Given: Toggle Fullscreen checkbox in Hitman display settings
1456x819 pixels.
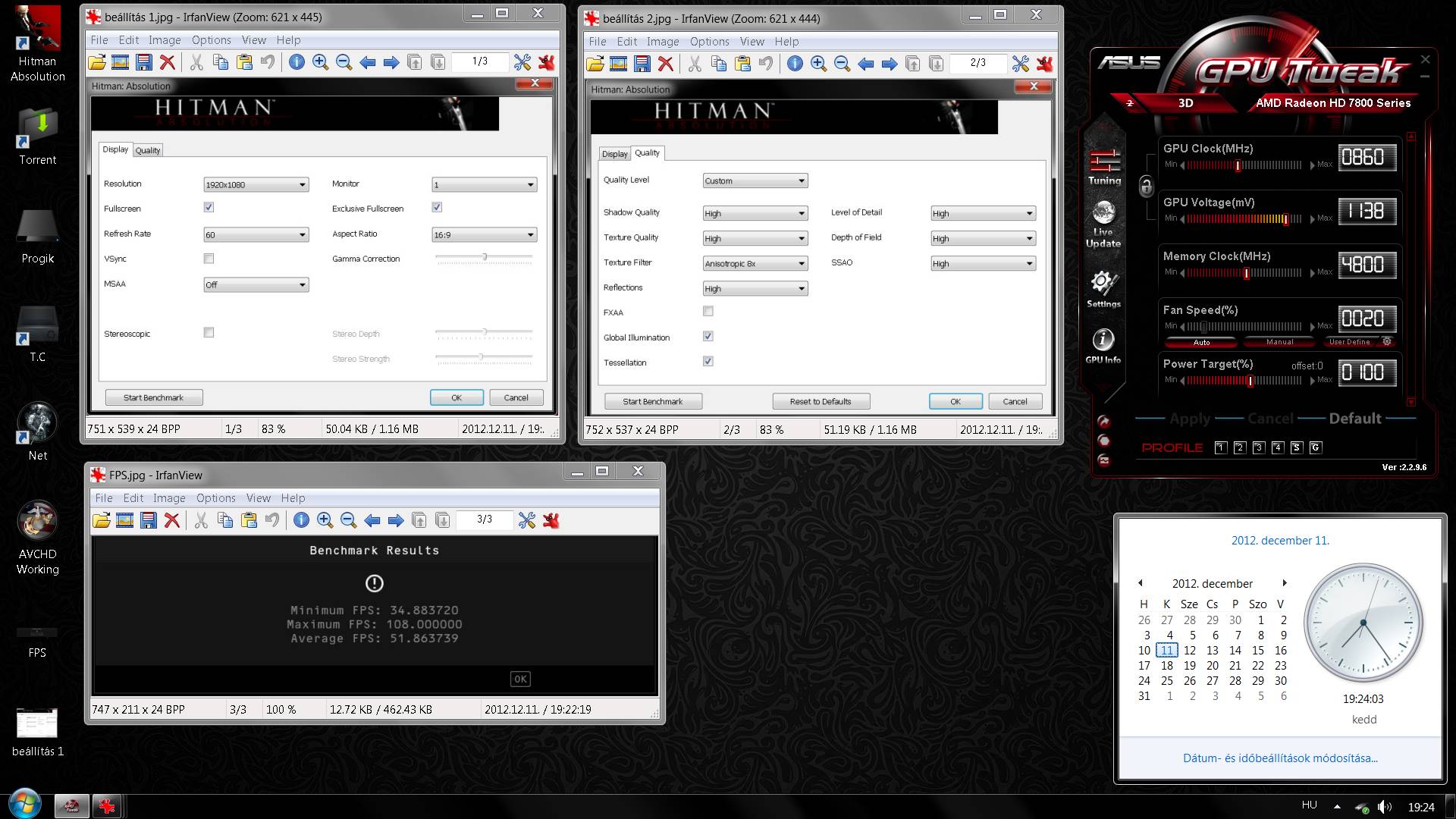Looking at the screenshot, I should [209, 207].
